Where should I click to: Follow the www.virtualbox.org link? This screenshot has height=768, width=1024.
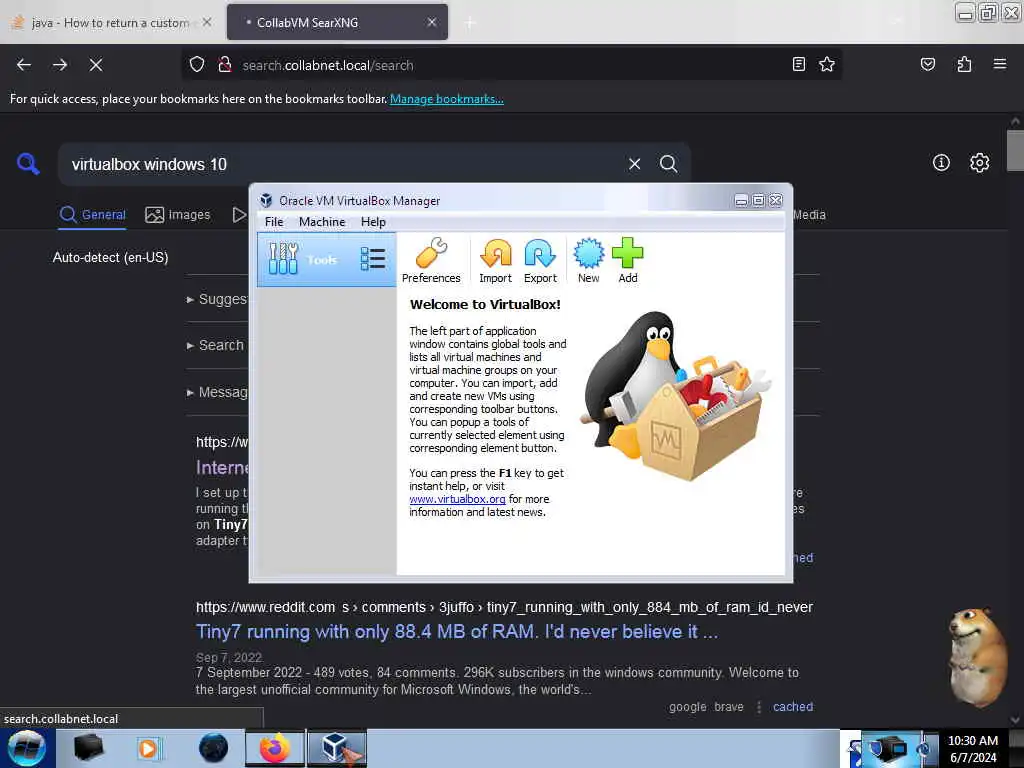(457, 499)
